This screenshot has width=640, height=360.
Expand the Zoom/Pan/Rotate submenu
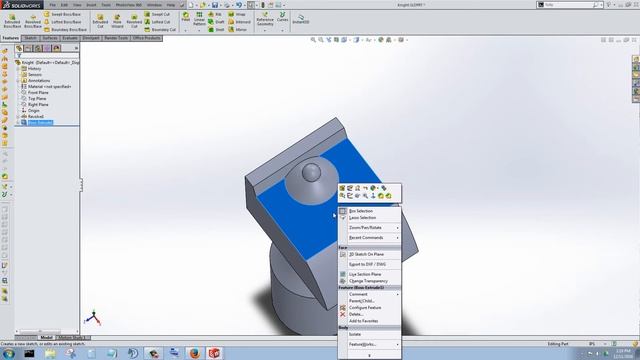(369, 227)
